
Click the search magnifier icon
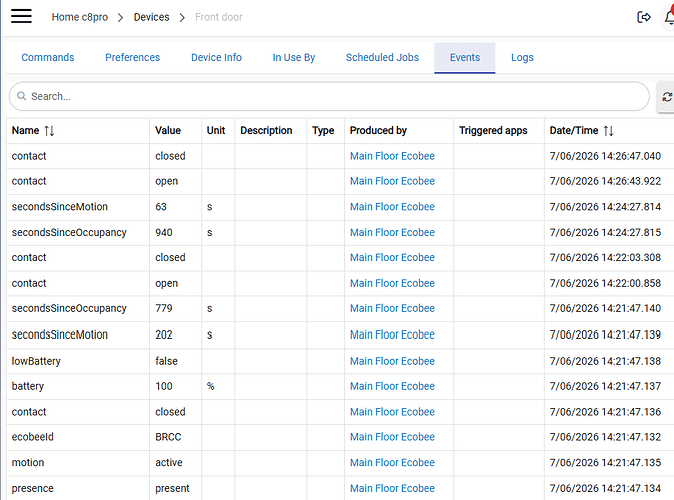pyautogui.click(x=21, y=96)
